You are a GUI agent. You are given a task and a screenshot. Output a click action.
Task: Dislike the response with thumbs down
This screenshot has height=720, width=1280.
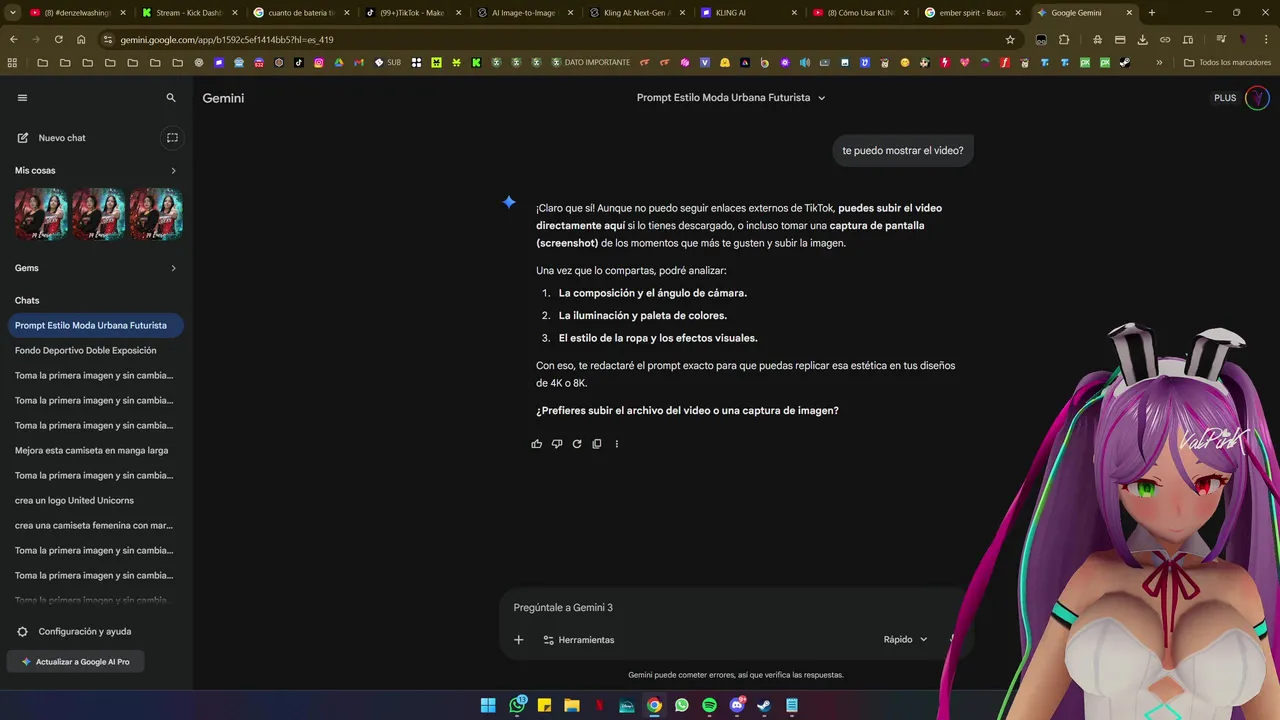coord(557,444)
